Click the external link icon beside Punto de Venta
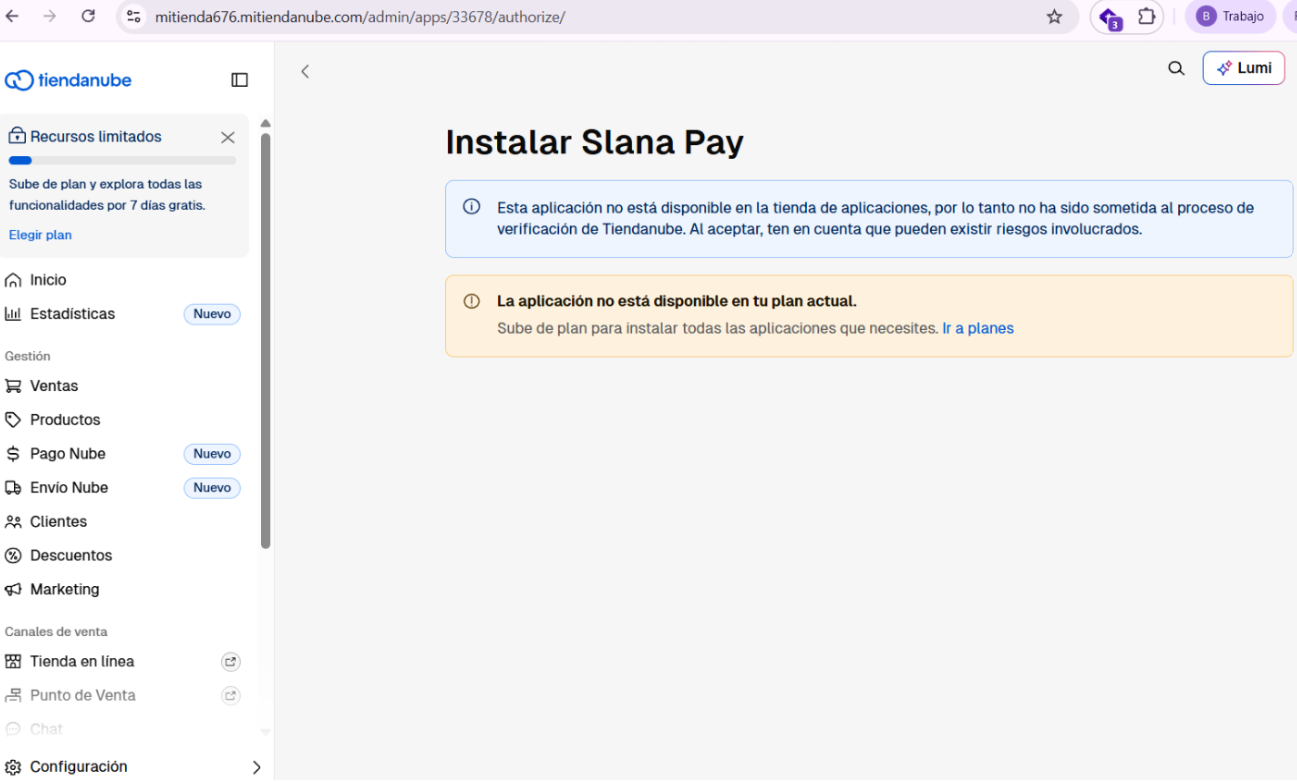This screenshot has height=782, width=1297. 231,696
